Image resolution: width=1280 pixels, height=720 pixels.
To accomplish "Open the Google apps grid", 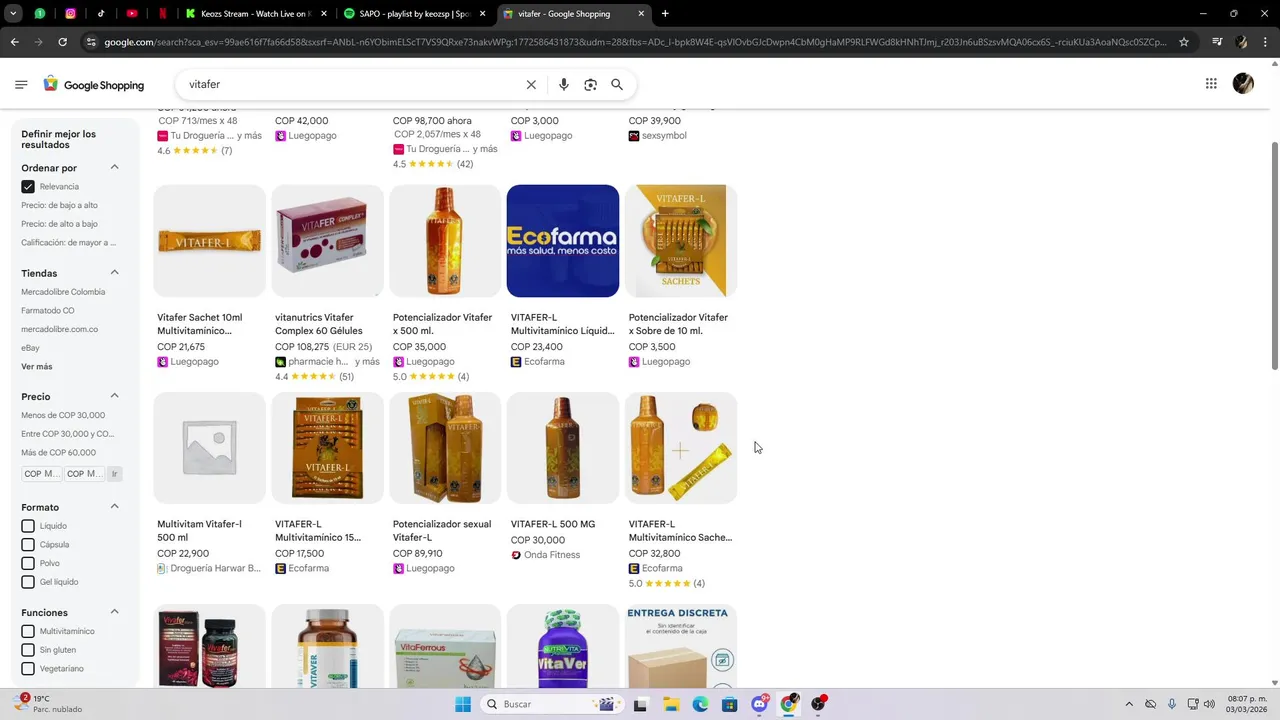I will point(1211,84).
